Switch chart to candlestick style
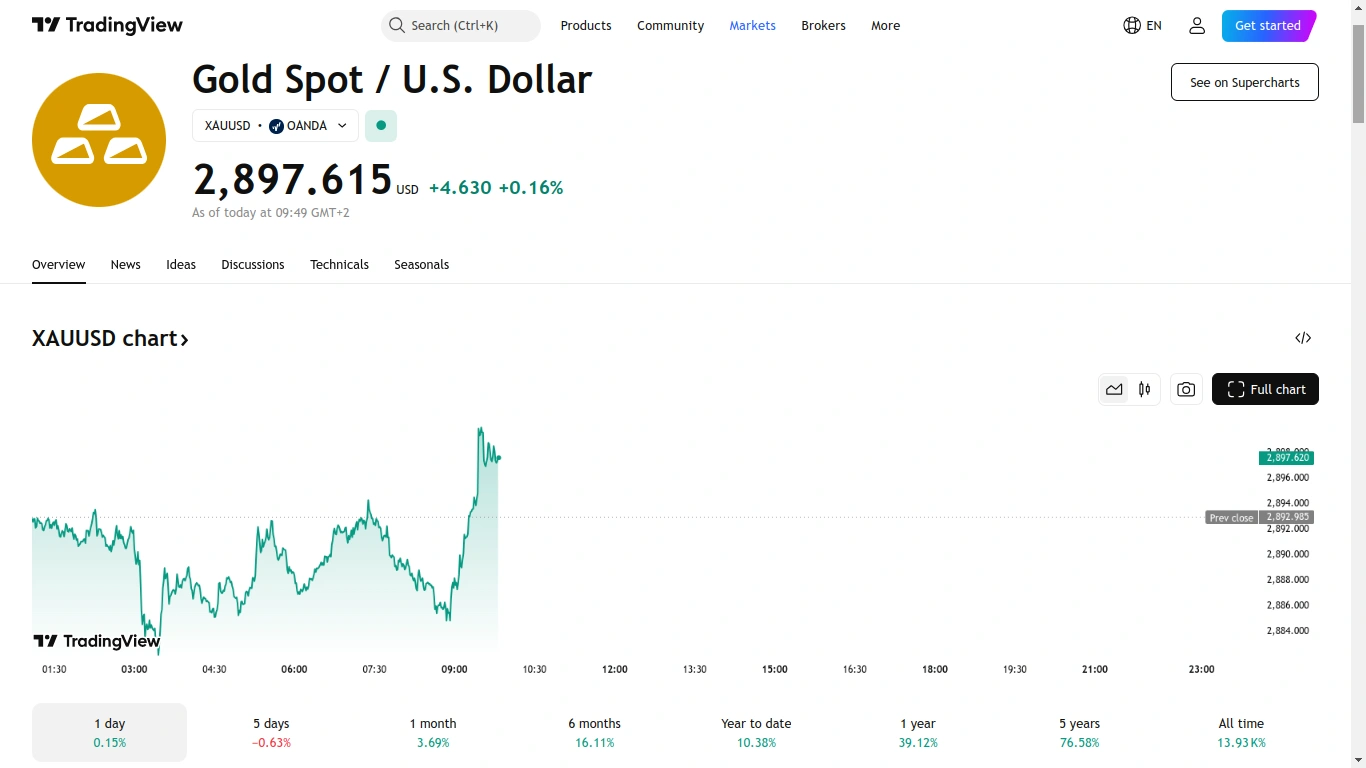The image size is (1366, 768). click(1144, 389)
